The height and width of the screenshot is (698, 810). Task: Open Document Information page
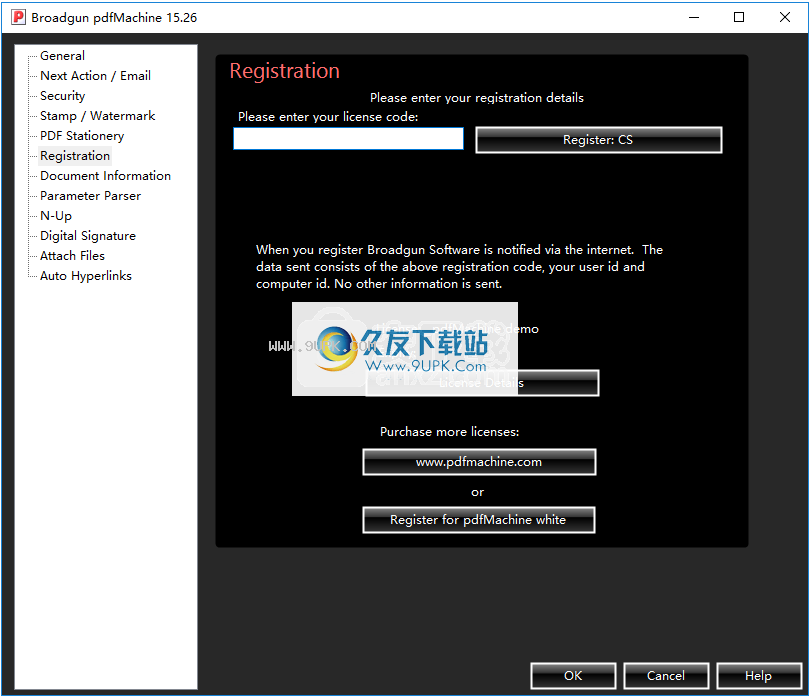click(x=105, y=176)
